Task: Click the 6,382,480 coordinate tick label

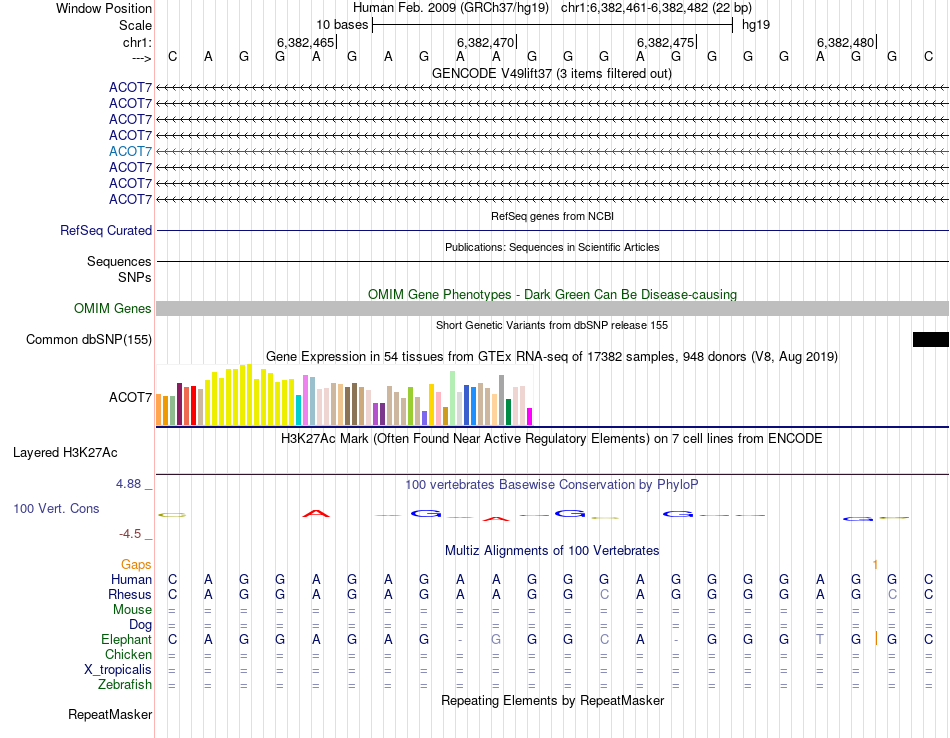Action: tap(845, 42)
